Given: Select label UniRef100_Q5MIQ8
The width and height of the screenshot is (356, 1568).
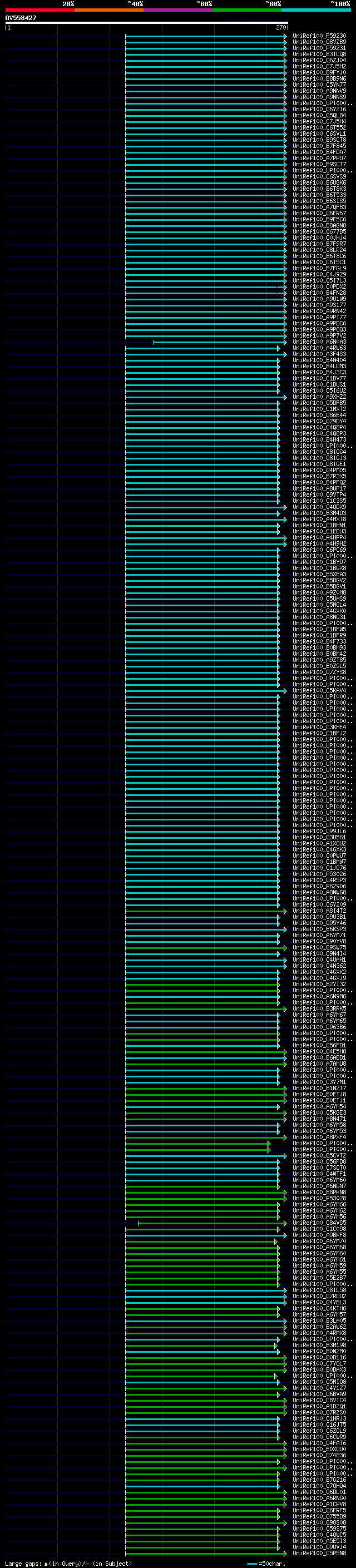Looking at the screenshot, I should click(319, 1382).
